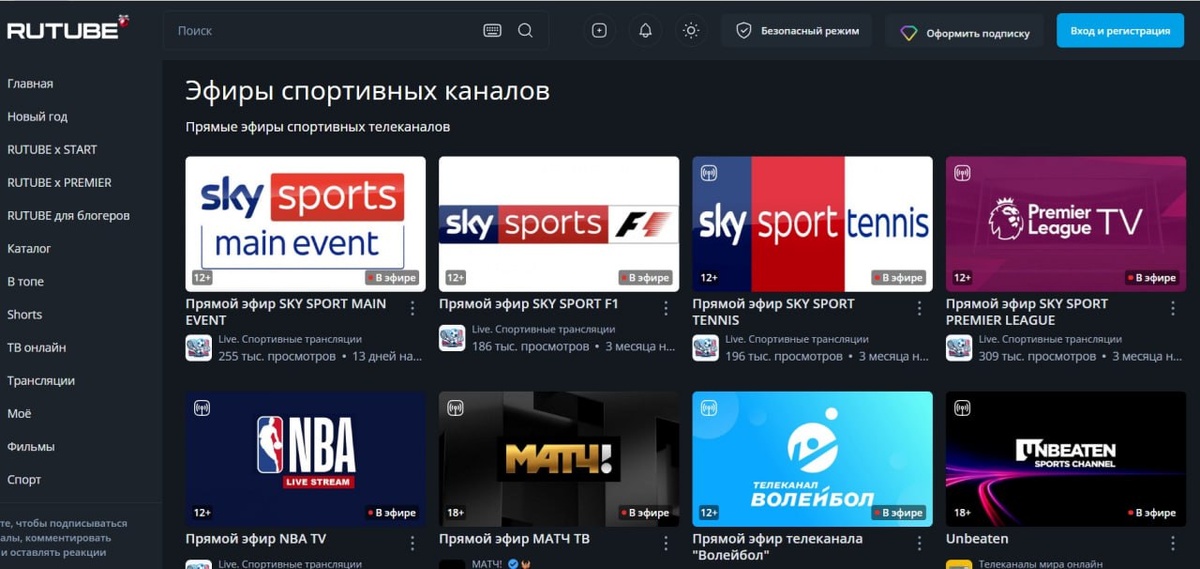1200x569 pixels.
Task: Open title Прямой эфир SKY SPORT MAIN EVENT
Action: (286, 312)
